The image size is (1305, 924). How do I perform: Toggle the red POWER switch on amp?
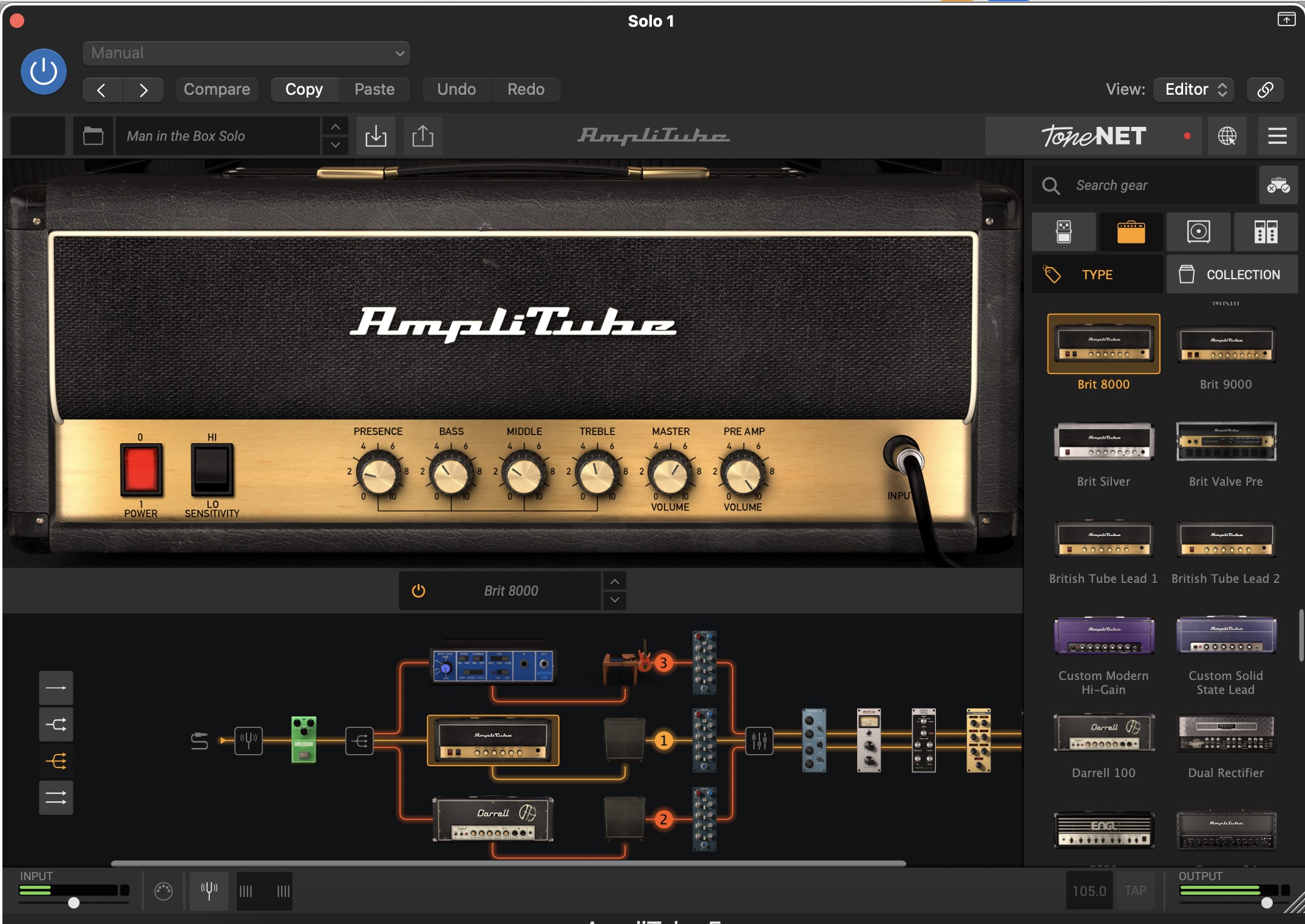coord(141,470)
